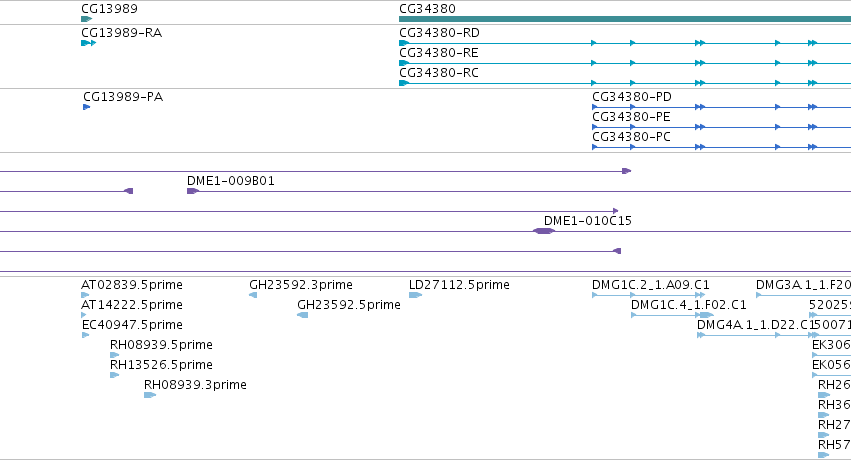Click the CG34380-RE first exon glyph
Image resolution: width=851 pixels, height=460 pixels.
(404, 63)
